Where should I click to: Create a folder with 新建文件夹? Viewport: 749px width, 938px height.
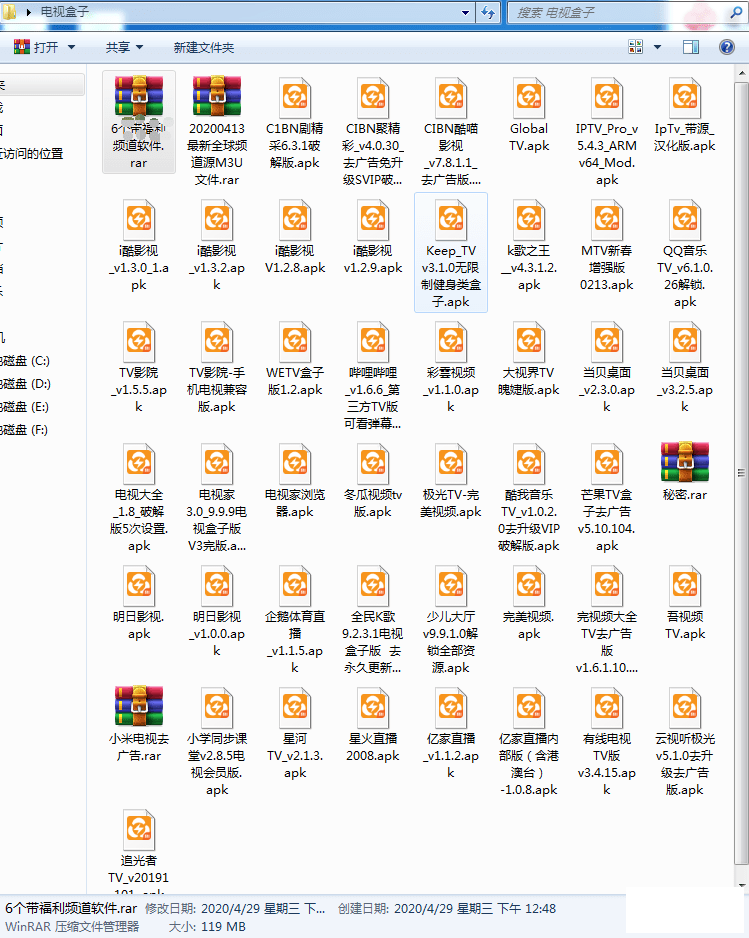[x=203, y=47]
